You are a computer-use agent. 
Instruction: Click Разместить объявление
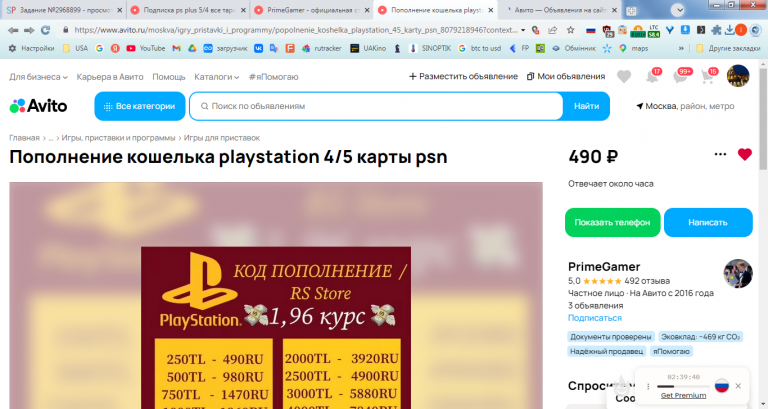[x=463, y=76]
